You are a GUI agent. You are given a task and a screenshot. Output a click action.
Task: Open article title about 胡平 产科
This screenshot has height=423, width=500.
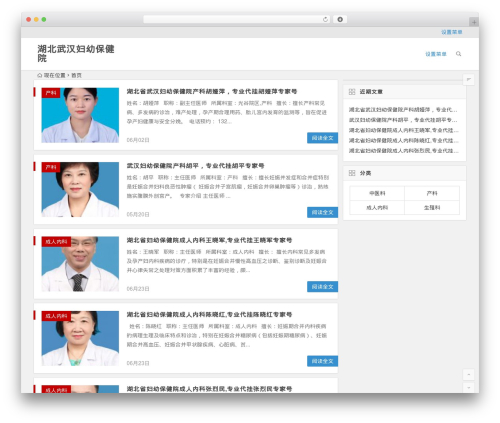195,166
